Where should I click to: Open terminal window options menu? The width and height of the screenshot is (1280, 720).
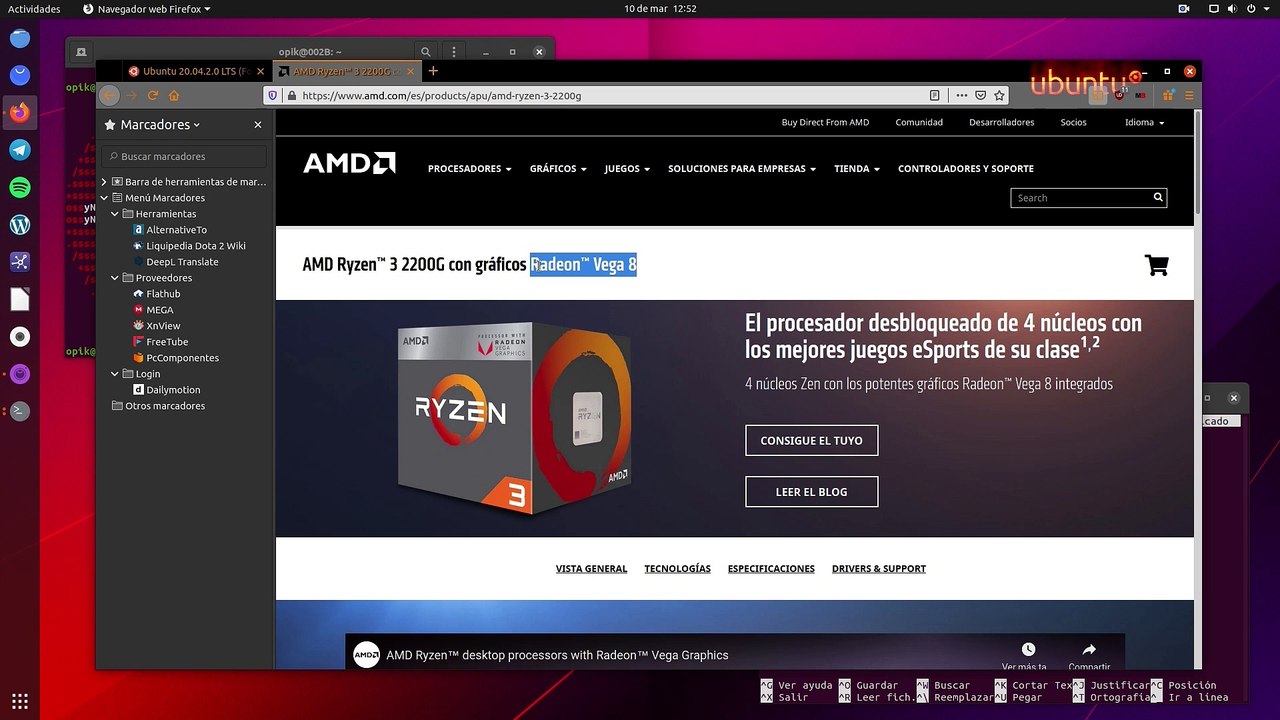point(454,52)
